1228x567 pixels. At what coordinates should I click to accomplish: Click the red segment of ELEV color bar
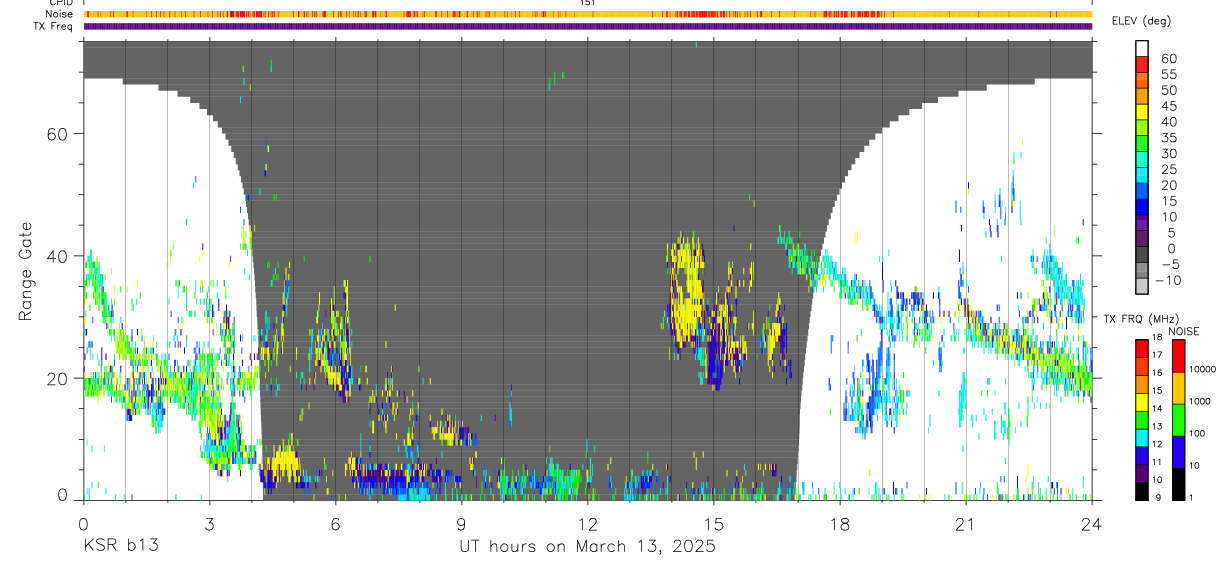[1142, 66]
